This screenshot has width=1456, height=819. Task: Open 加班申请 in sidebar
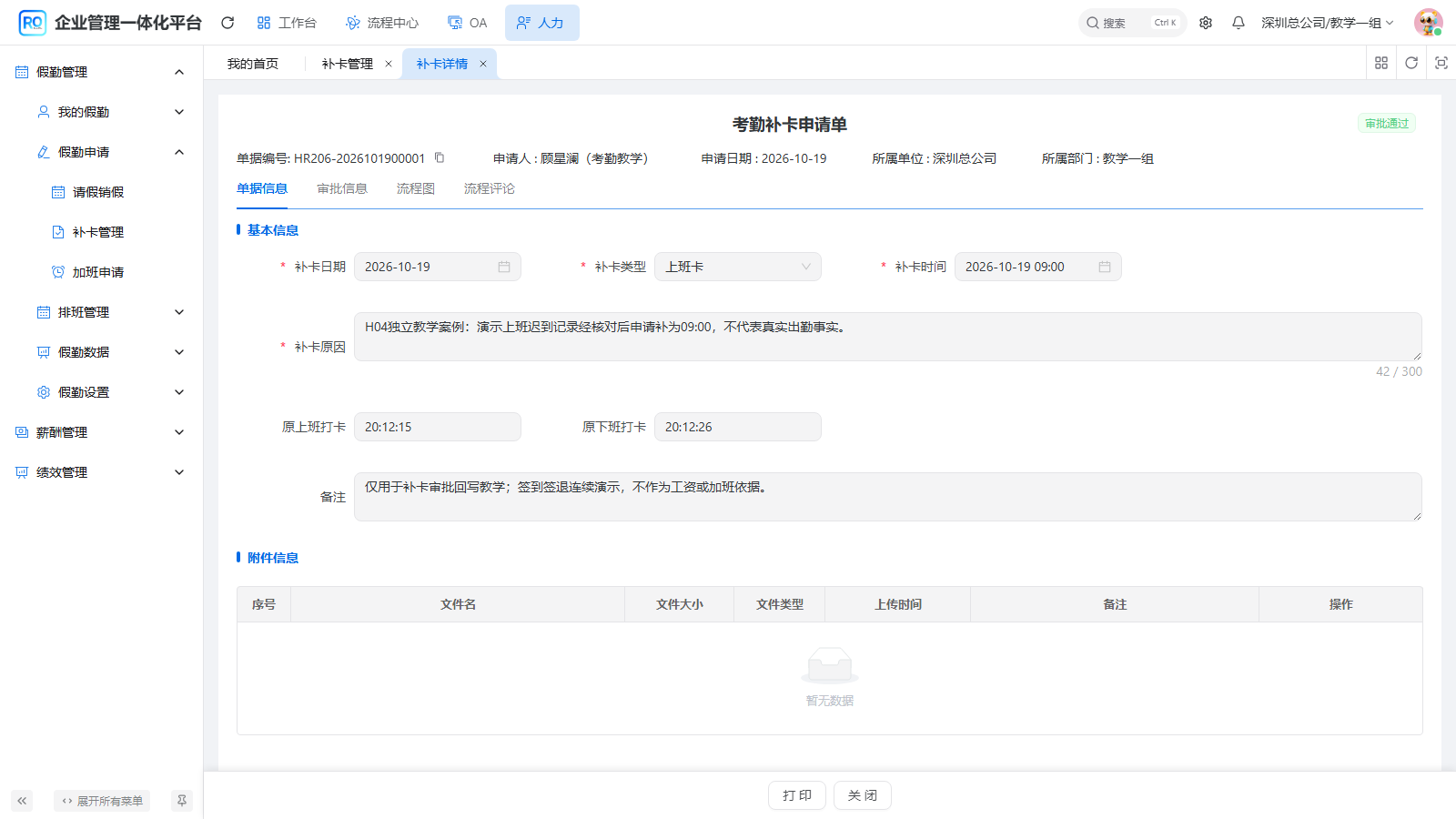(98, 272)
